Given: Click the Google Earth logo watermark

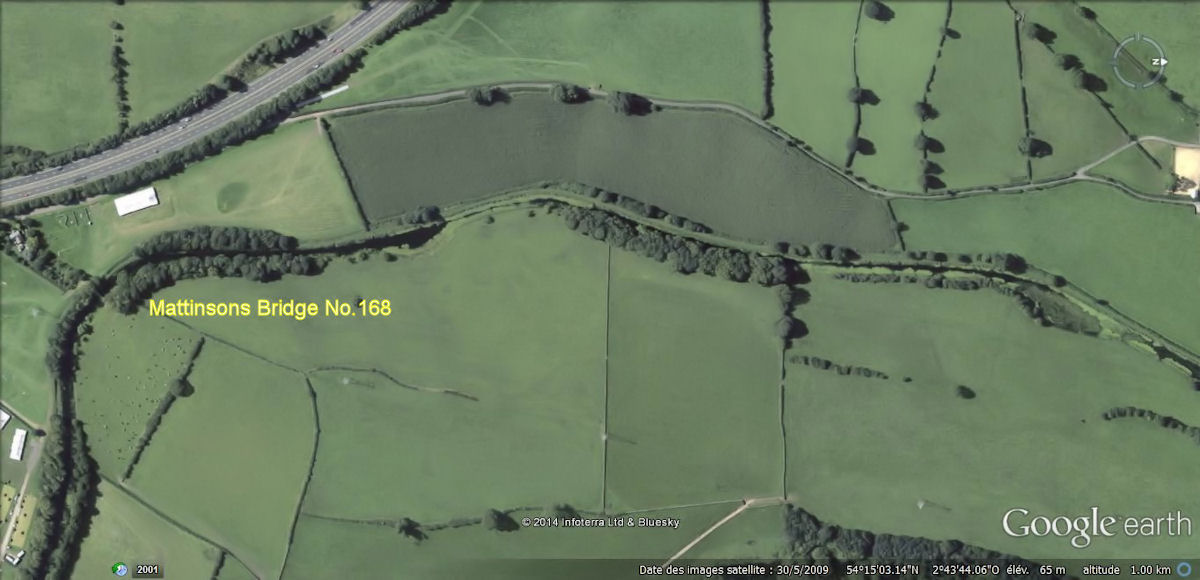Looking at the screenshot, I should [x=1096, y=526].
